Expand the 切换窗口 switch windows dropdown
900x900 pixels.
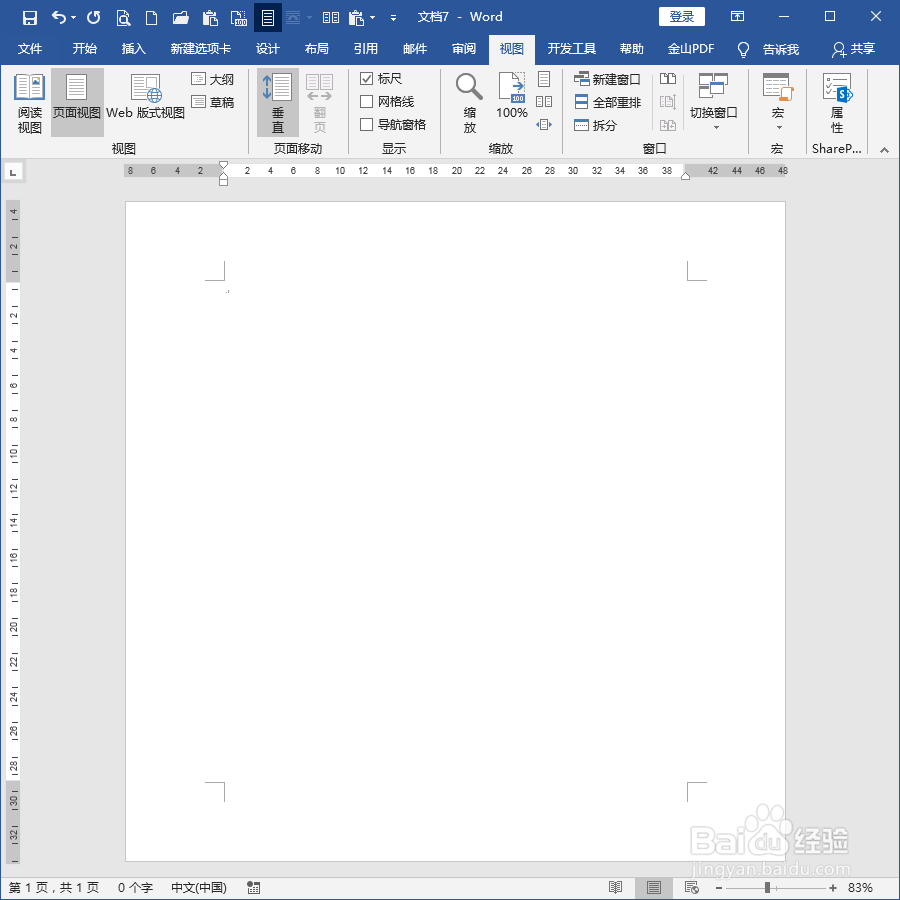pyautogui.click(x=716, y=127)
